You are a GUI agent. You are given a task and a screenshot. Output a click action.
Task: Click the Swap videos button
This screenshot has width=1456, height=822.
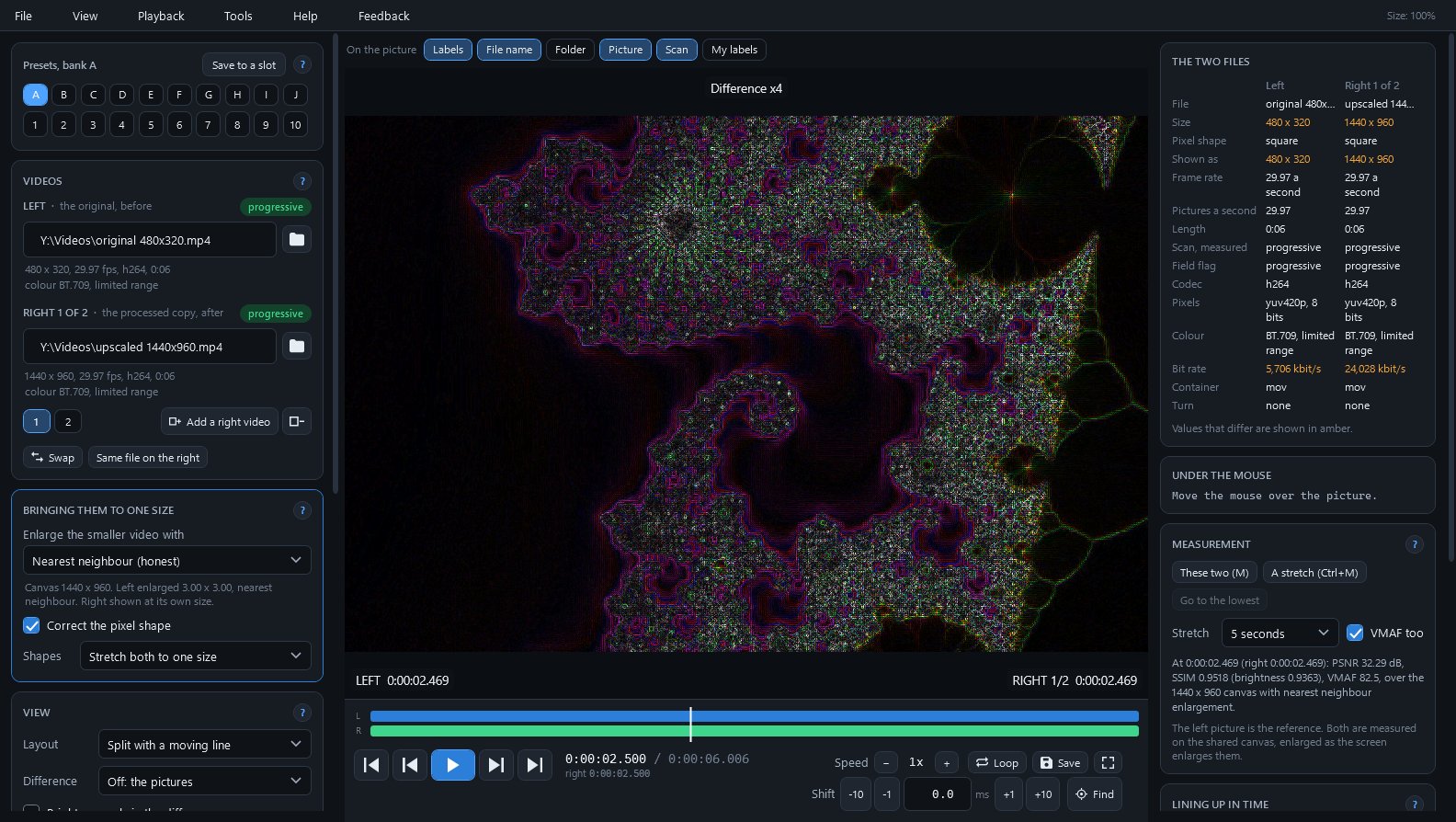[x=52, y=457]
